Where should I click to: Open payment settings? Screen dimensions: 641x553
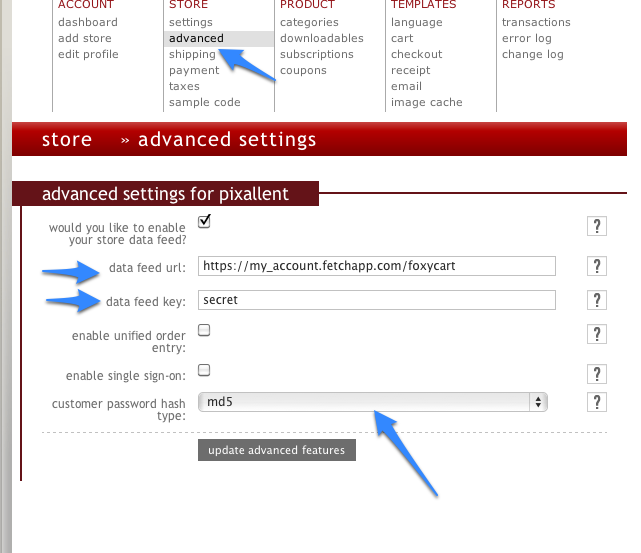194,70
